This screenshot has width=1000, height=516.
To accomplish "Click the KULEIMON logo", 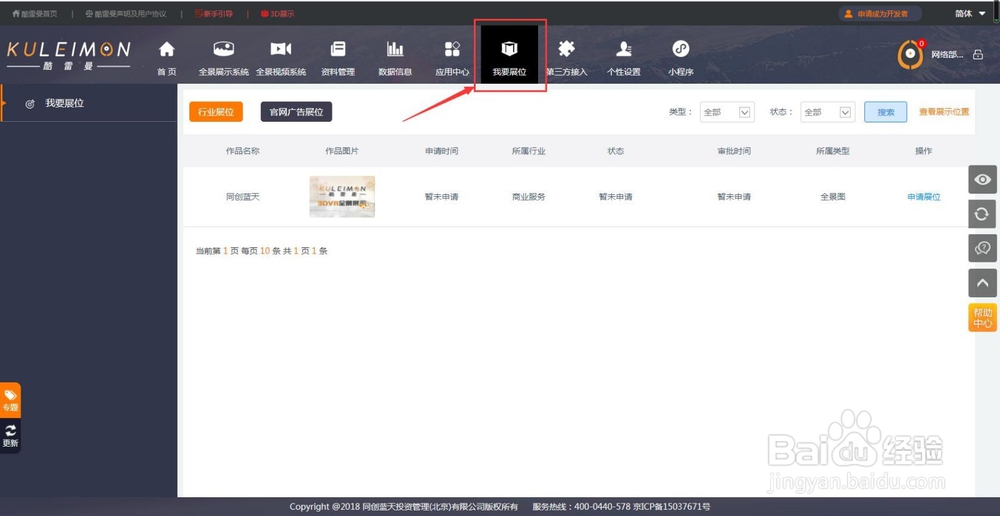I will click(x=69, y=55).
